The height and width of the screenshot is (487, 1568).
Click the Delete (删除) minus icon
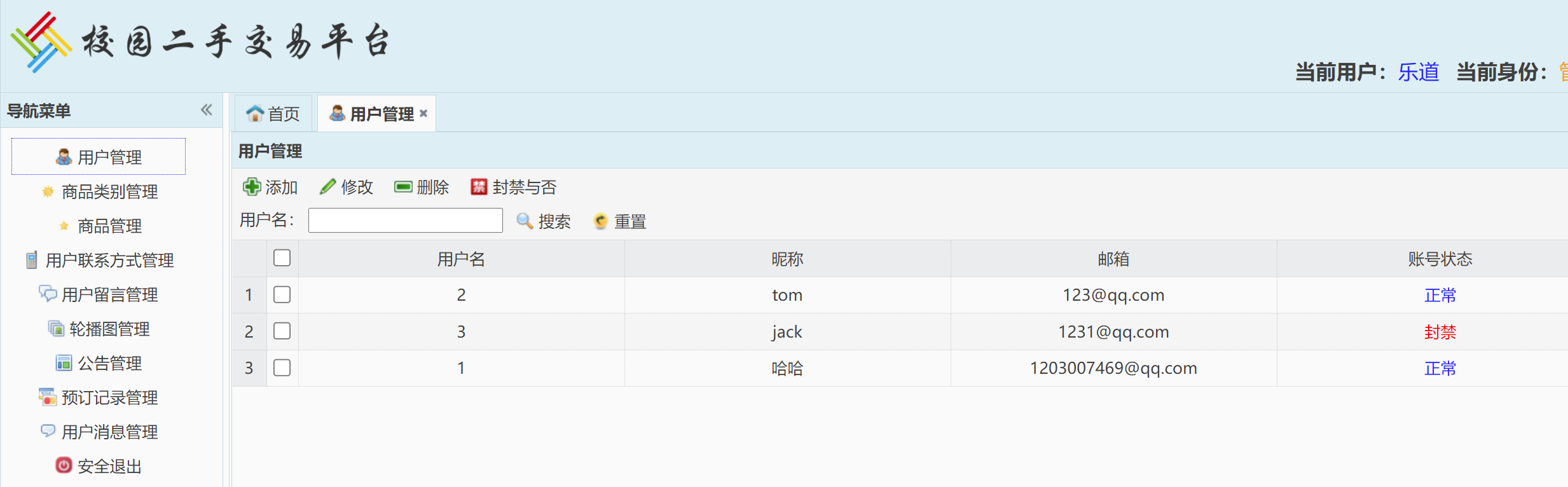pyautogui.click(x=403, y=187)
